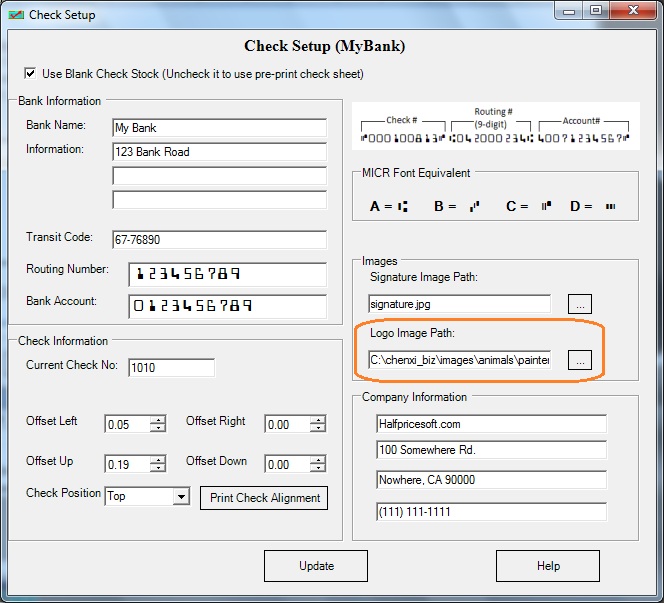
Task: Edit the Halfpricesoft.com company name field
Action: [491, 424]
